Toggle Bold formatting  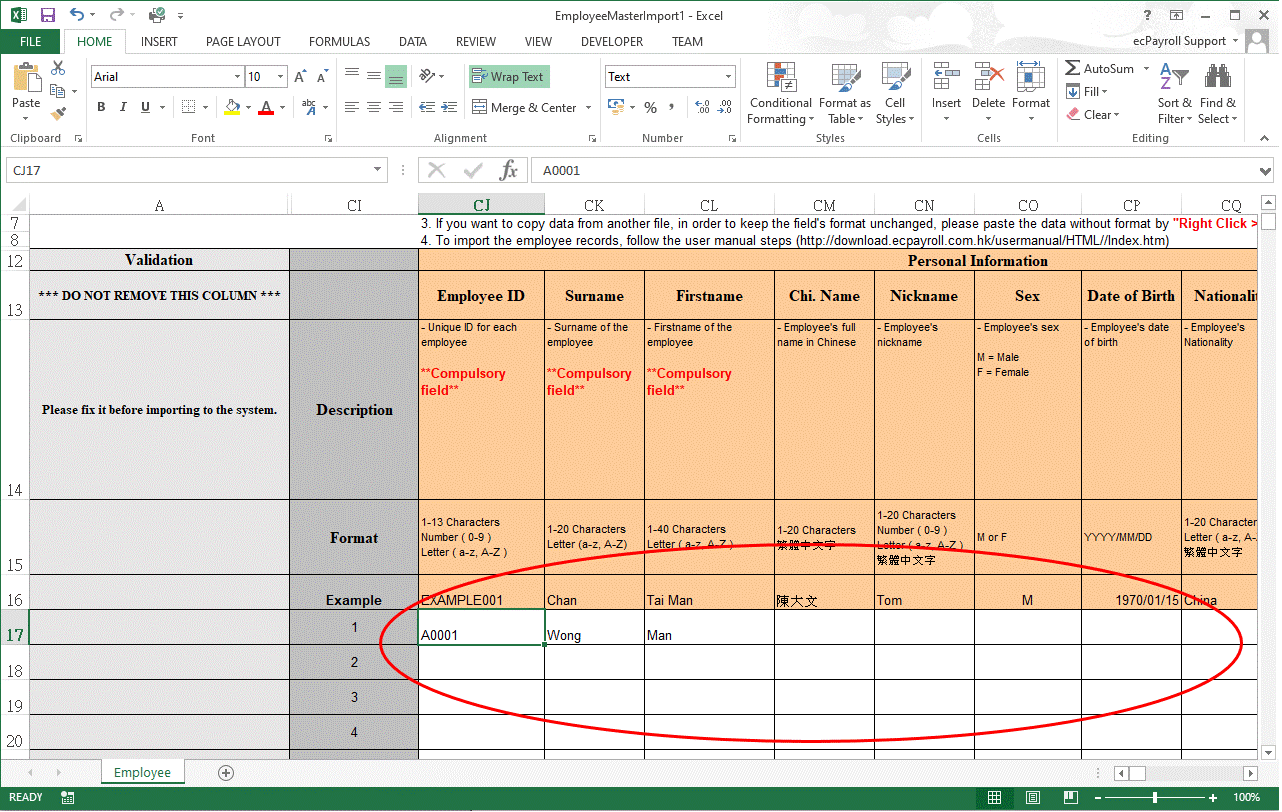pyautogui.click(x=101, y=108)
